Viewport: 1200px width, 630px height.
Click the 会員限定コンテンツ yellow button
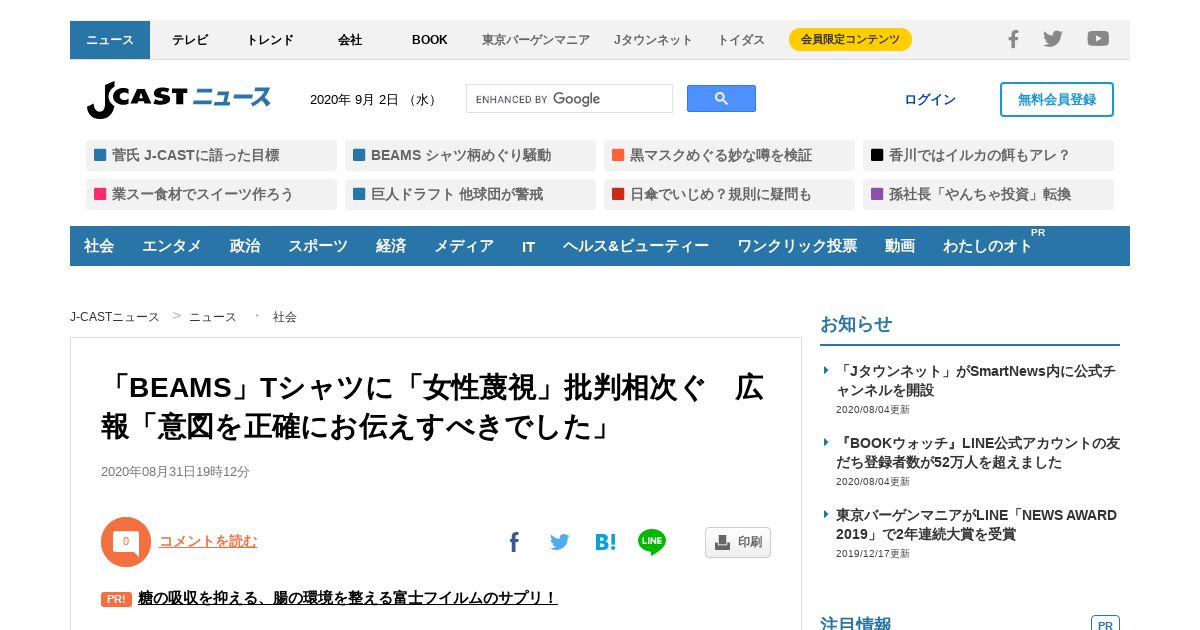pyautogui.click(x=850, y=40)
